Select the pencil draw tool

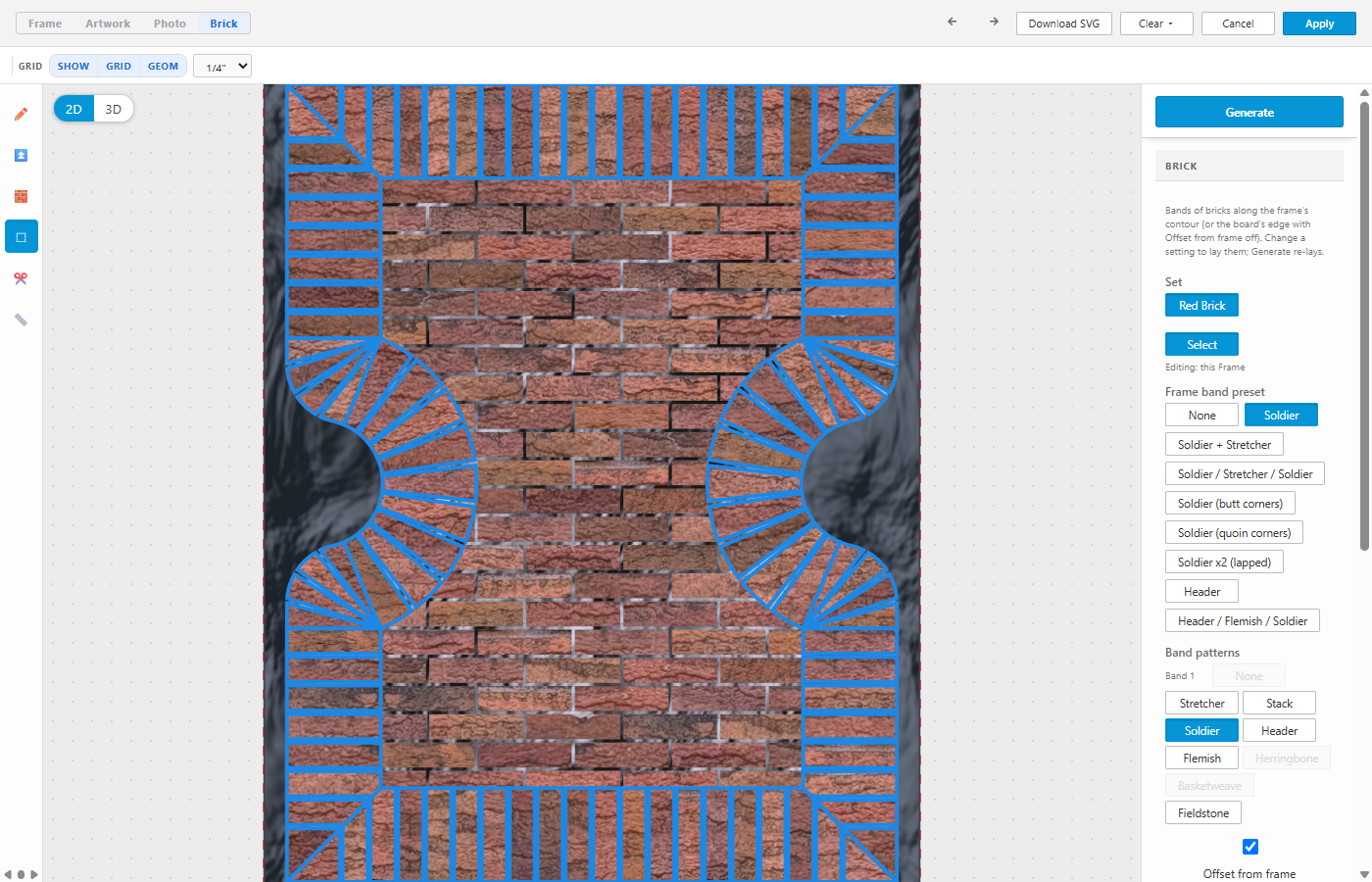(x=21, y=114)
